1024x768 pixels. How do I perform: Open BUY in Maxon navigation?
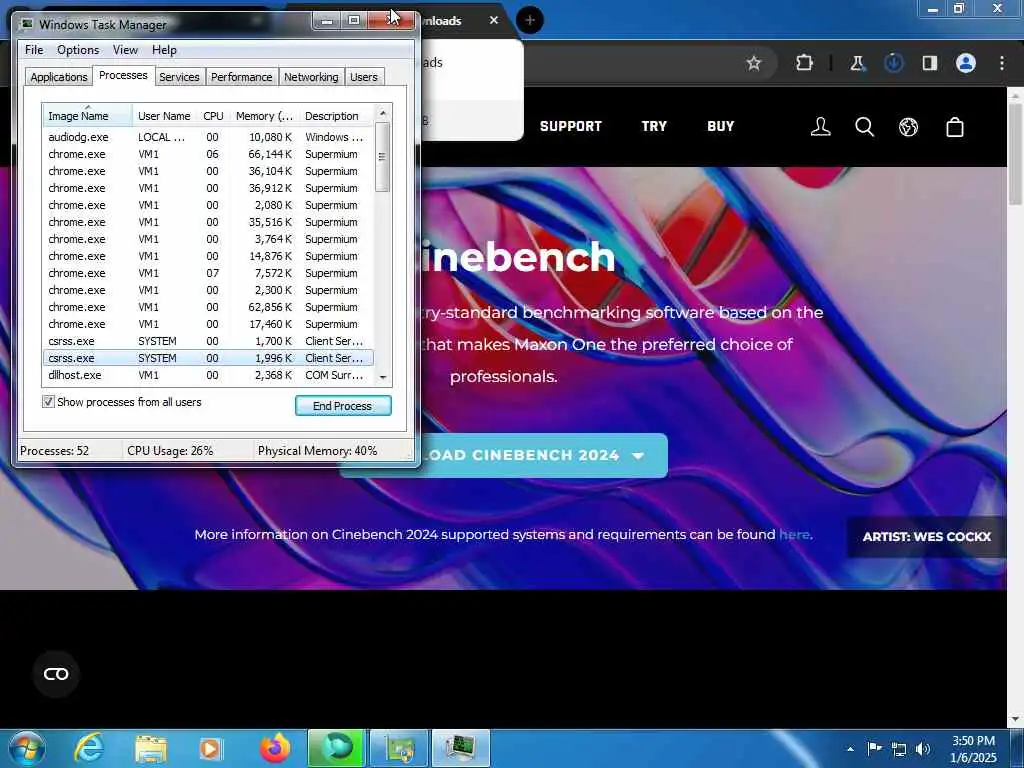[x=720, y=126]
